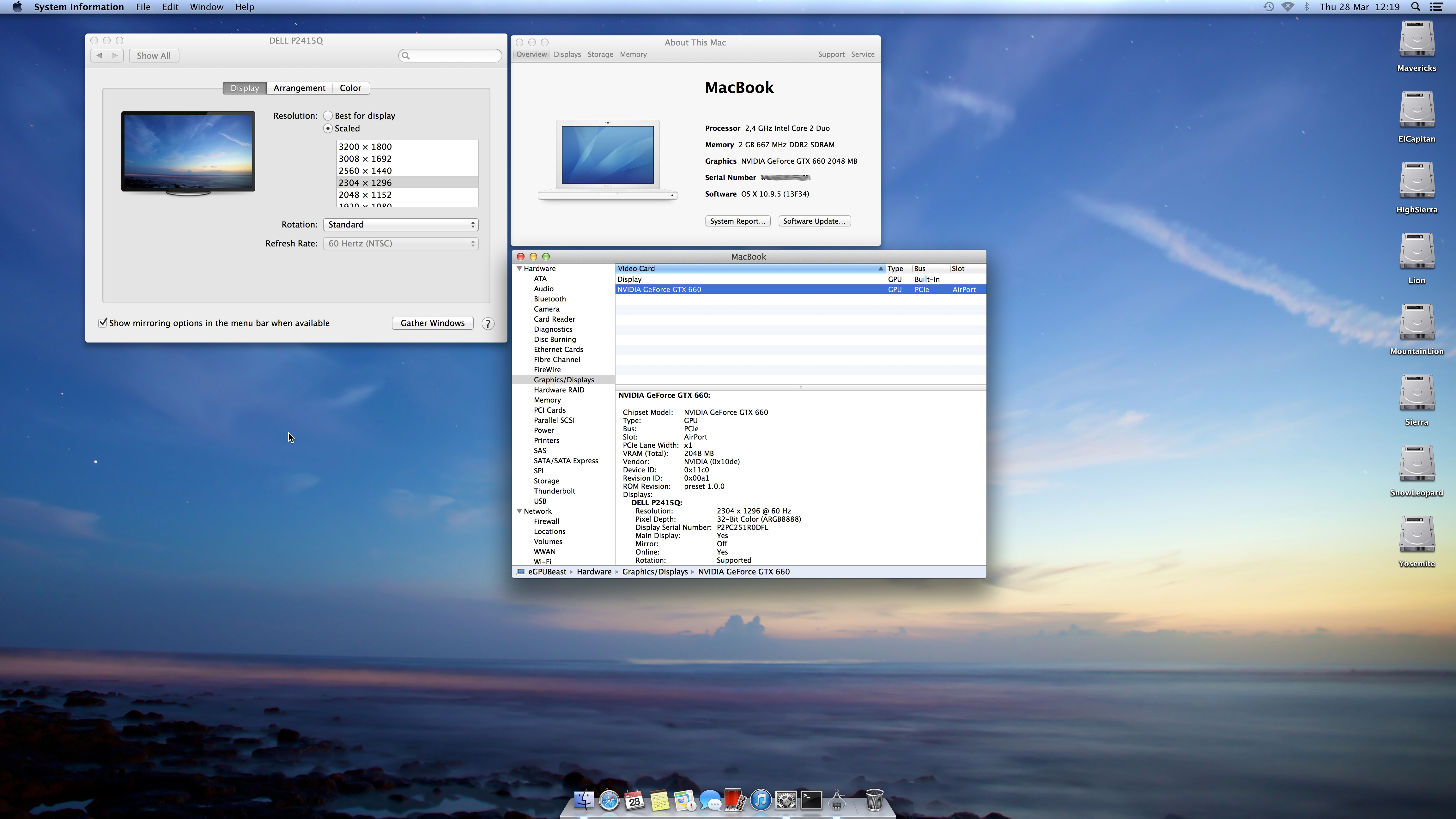Viewport: 1456px width, 819px height.
Task: Collapse the Network tree section
Action: (519, 511)
